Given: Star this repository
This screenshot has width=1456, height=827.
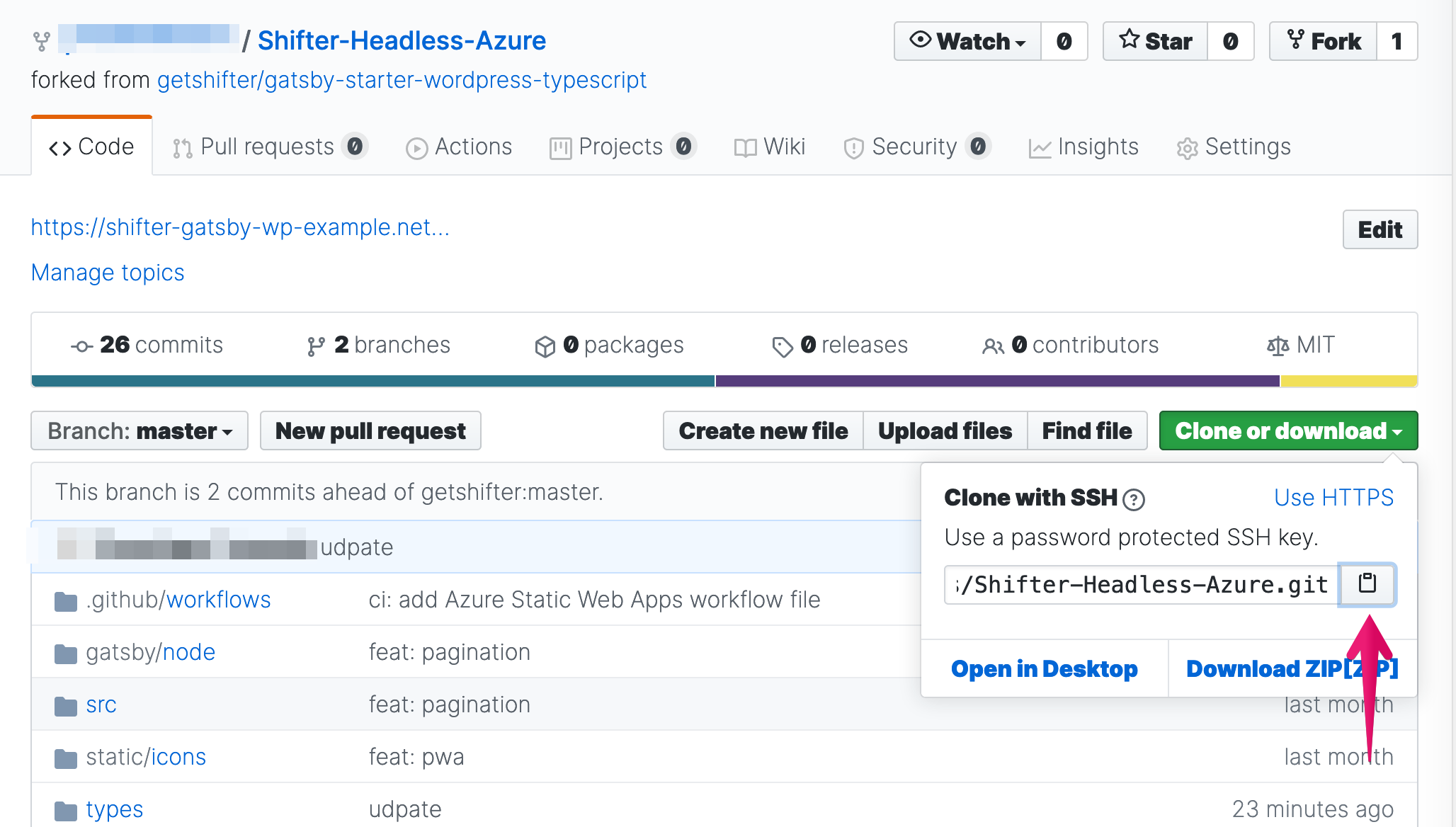Looking at the screenshot, I should (1155, 41).
